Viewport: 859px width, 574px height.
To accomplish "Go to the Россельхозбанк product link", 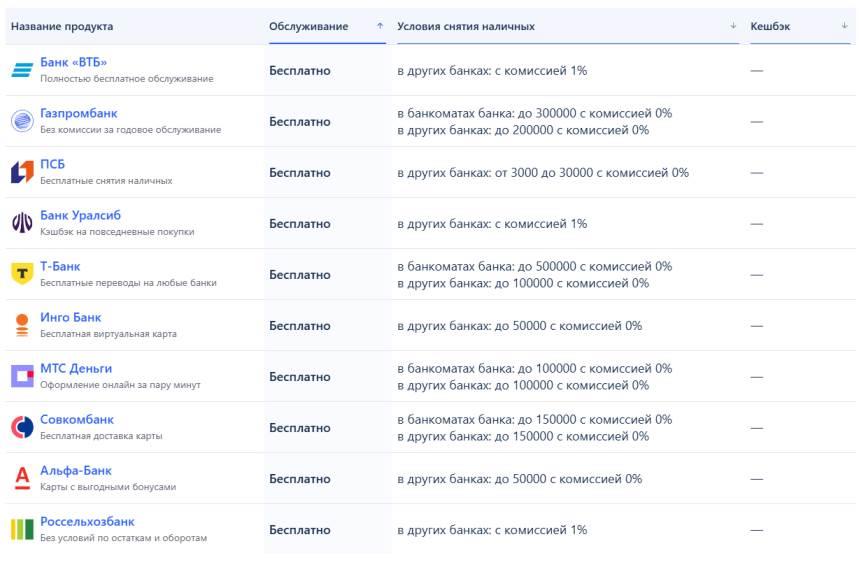I will tap(87, 521).
